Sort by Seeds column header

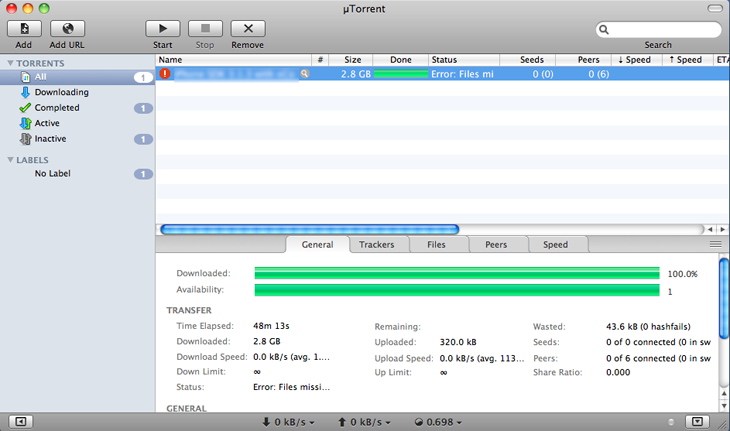pyautogui.click(x=527, y=60)
